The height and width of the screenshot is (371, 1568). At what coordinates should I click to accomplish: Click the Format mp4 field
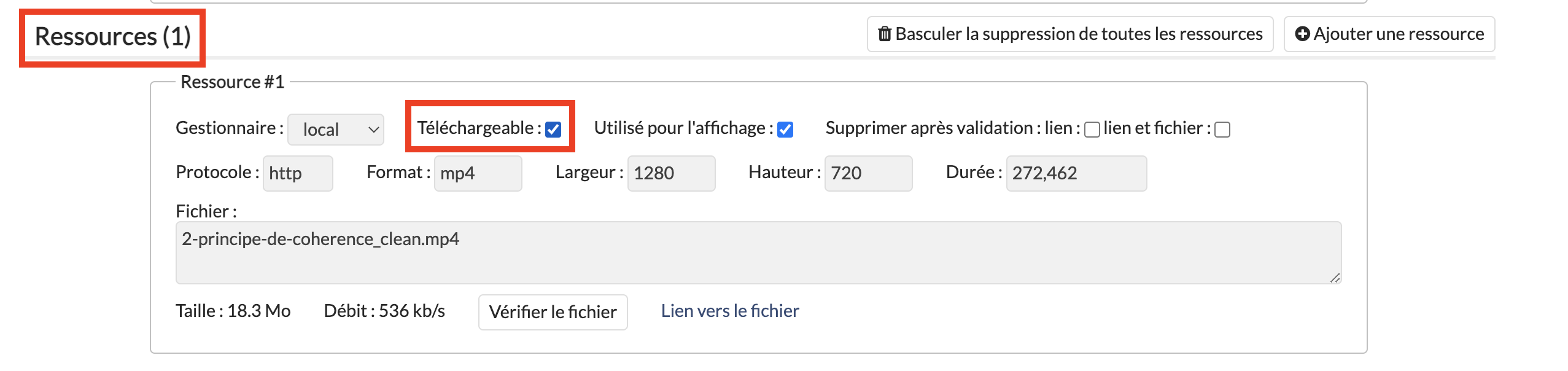tap(478, 173)
